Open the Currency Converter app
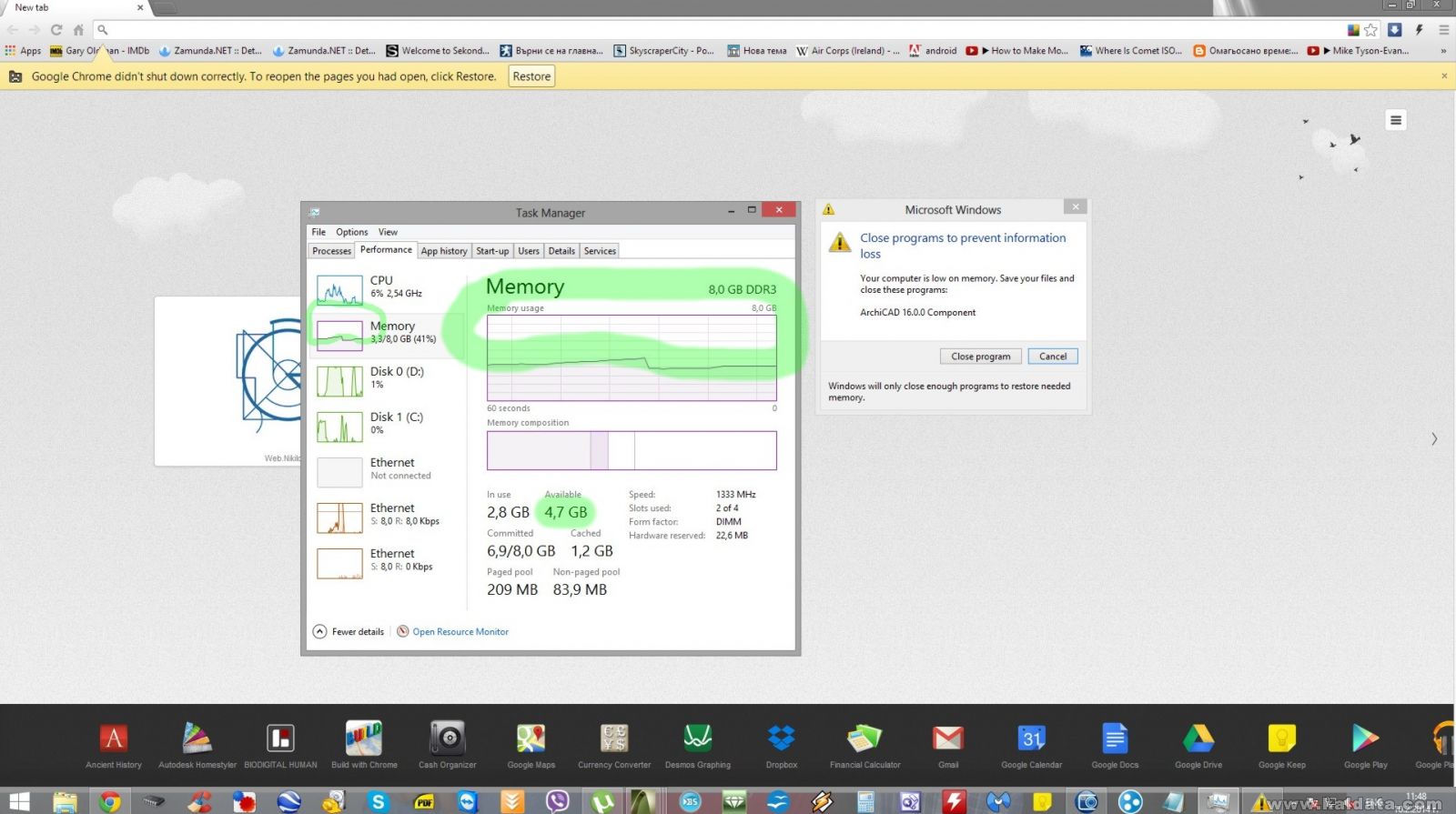1456x814 pixels. (614, 739)
